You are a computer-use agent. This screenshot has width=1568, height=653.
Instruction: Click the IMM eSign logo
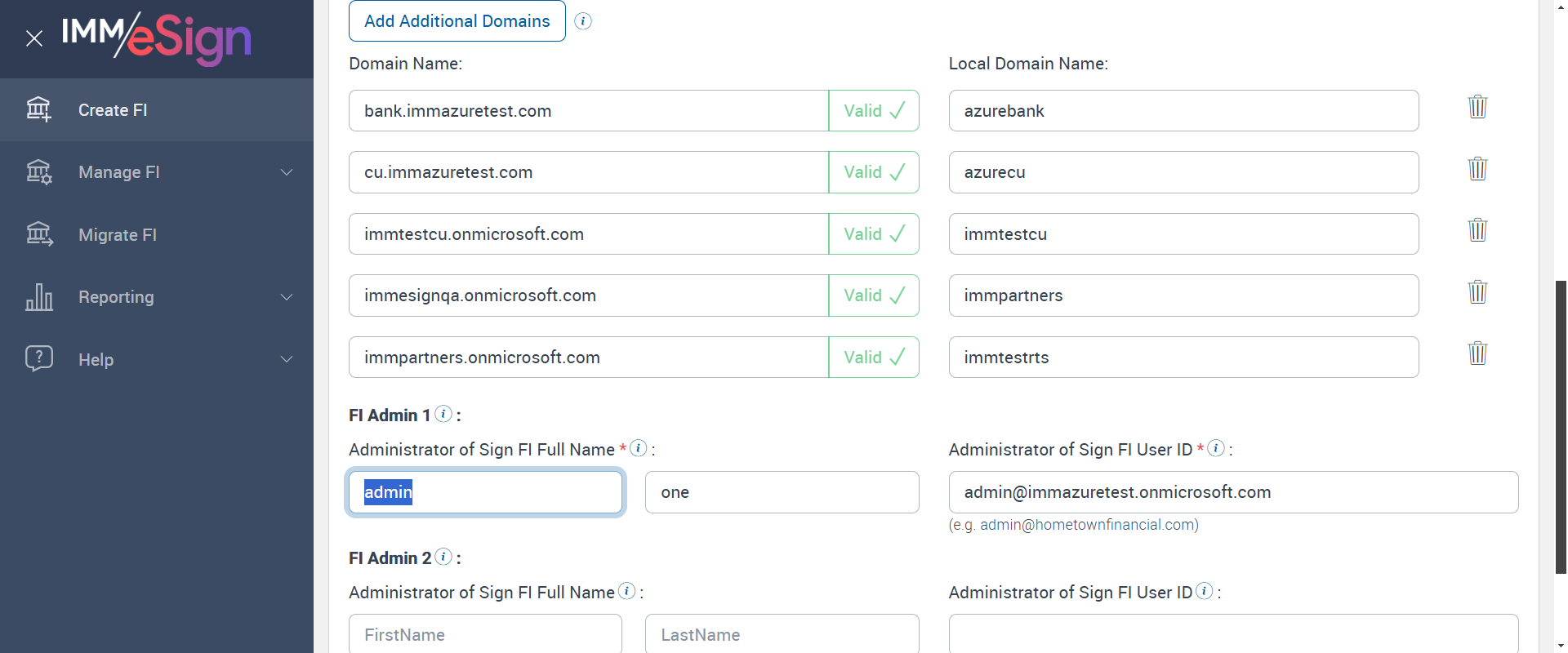[x=157, y=38]
